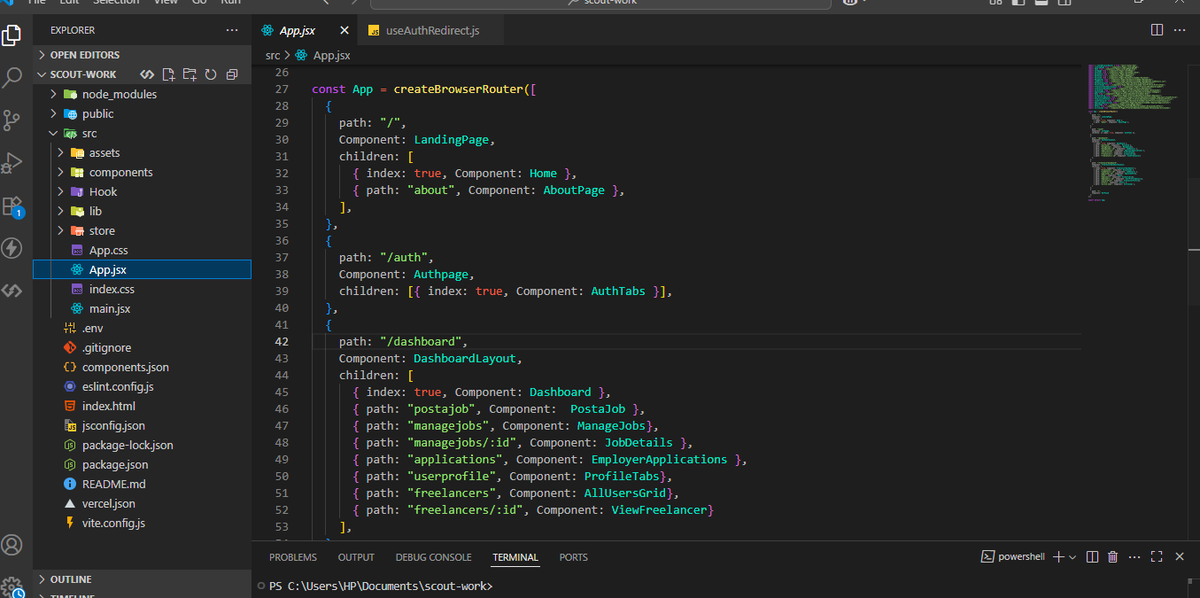Create a new file in SCOUT-WORK
This screenshot has width=1200, height=598.
pos(169,74)
